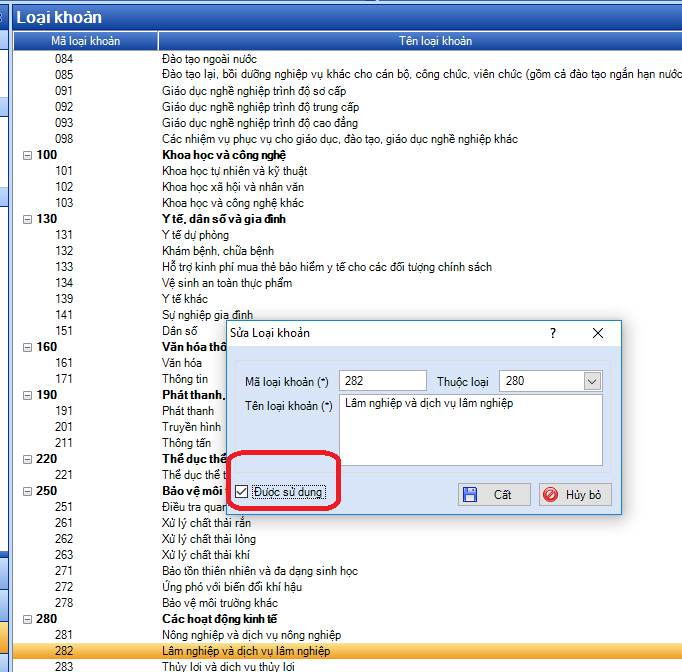Screen dimensions: 682x672
Task: Select row 201 Truyền hình
Action: (120, 427)
